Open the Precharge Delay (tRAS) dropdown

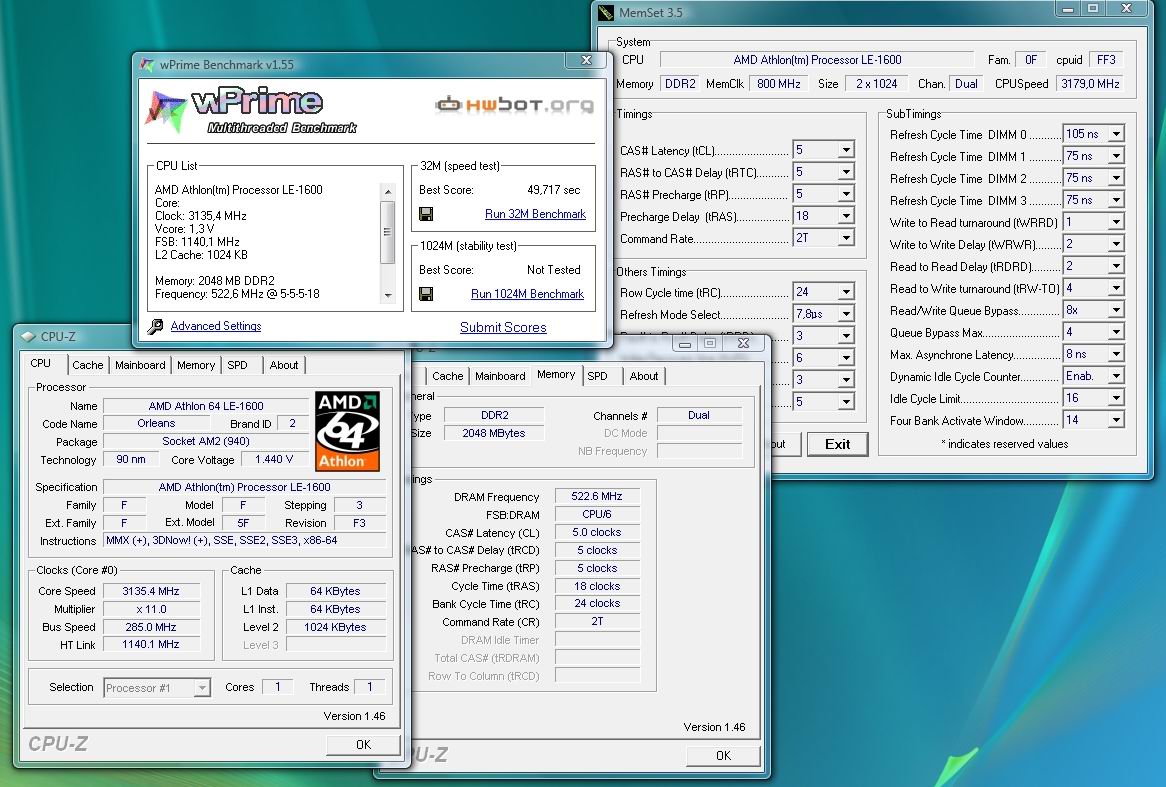(846, 216)
